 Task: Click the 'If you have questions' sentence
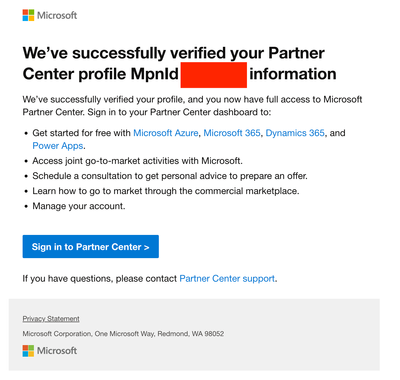click(150, 278)
